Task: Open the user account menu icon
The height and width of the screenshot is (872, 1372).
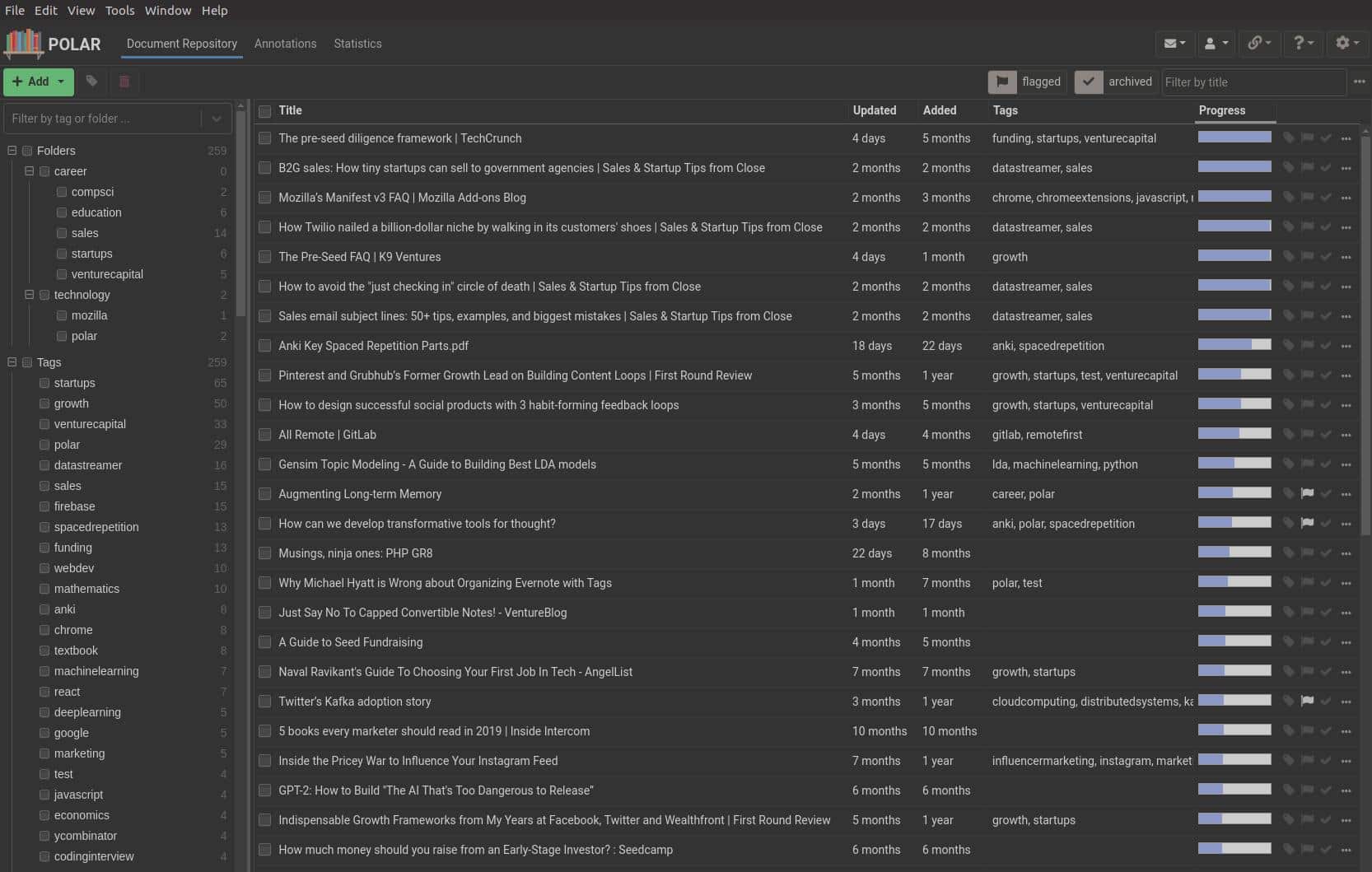Action: 1216,43
